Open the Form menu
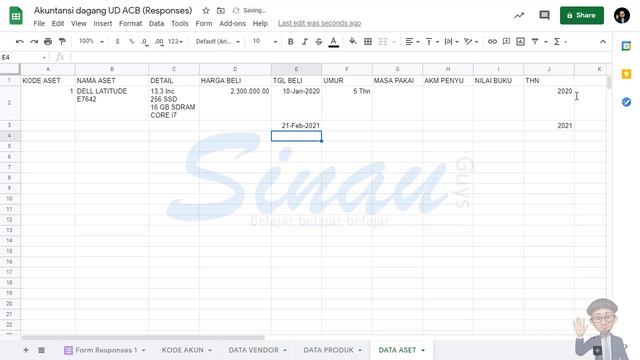640x360 pixels. click(204, 24)
